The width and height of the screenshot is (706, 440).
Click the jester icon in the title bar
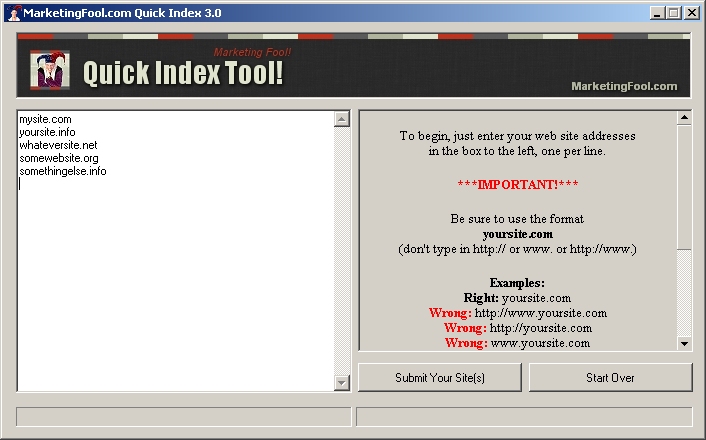[14, 13]
